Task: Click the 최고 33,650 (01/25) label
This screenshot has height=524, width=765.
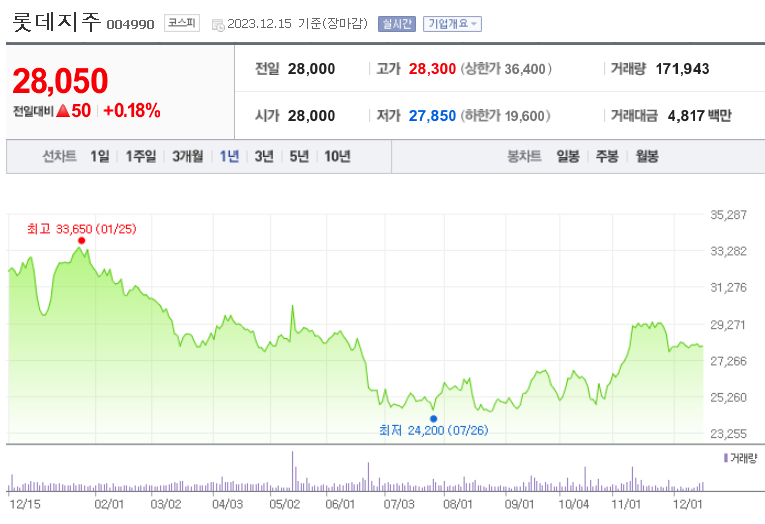Action: (81, 229)
